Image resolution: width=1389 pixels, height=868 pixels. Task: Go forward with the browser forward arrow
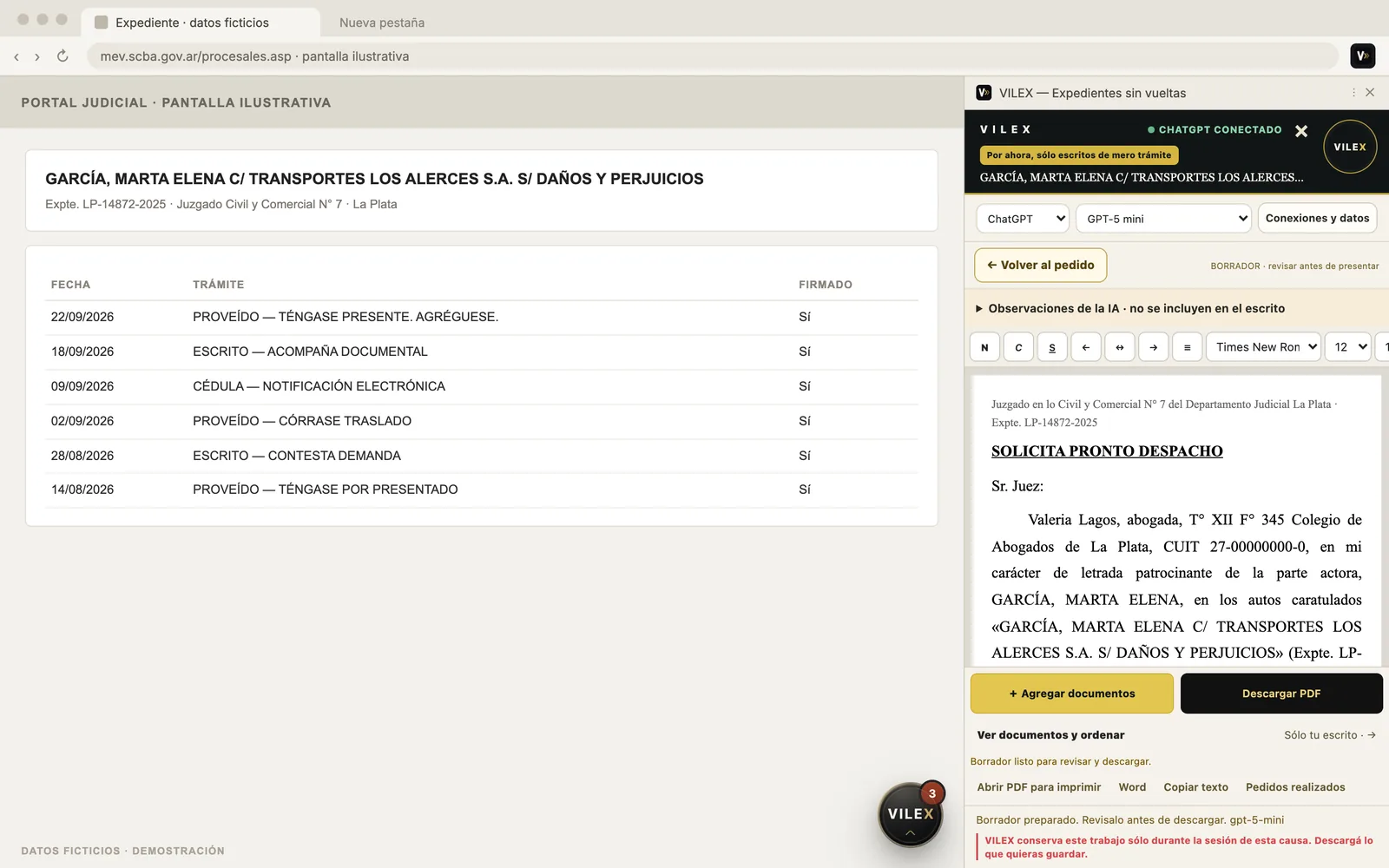point(37,56)
